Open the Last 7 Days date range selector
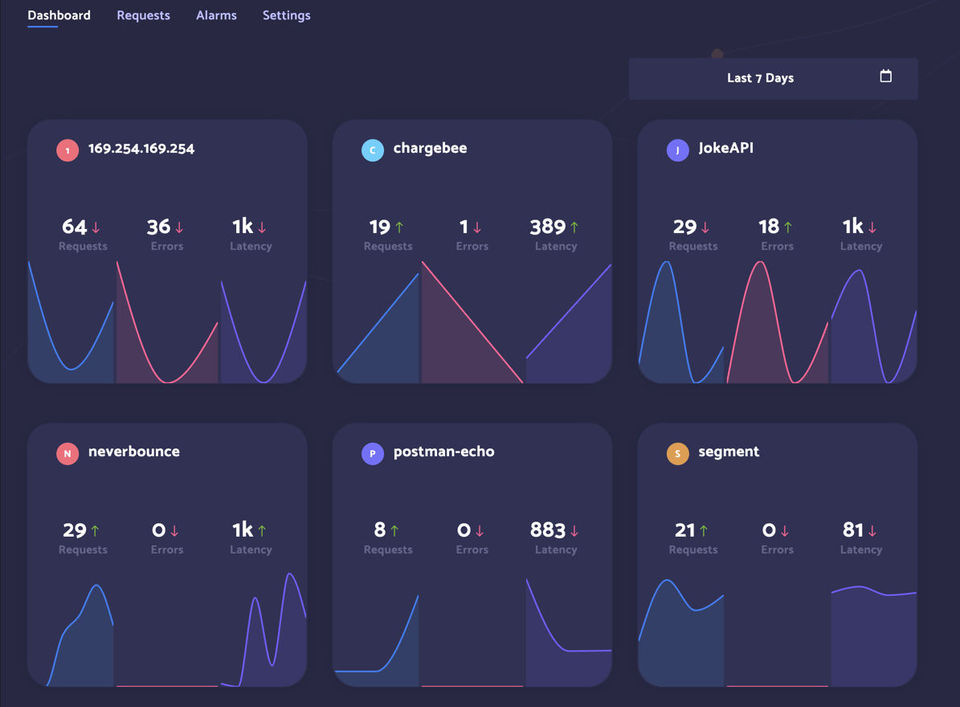This screenshot has width=960, height=707. point(773,78)
